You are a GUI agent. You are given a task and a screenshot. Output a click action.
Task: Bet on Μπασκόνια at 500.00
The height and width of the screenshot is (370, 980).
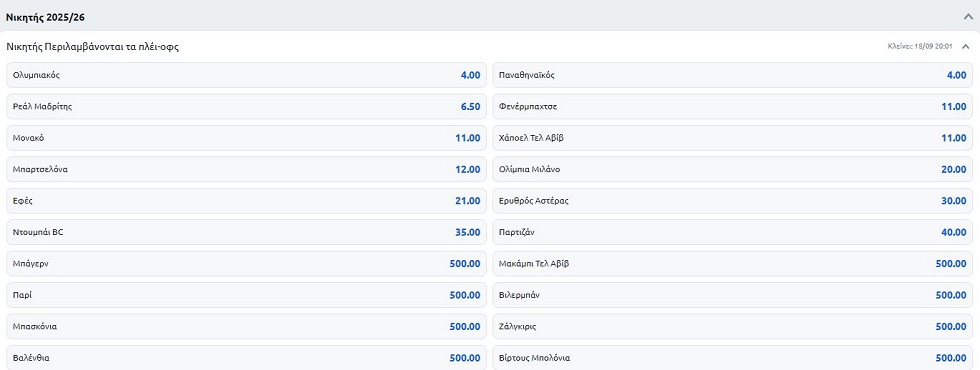(x=246, y=326)
